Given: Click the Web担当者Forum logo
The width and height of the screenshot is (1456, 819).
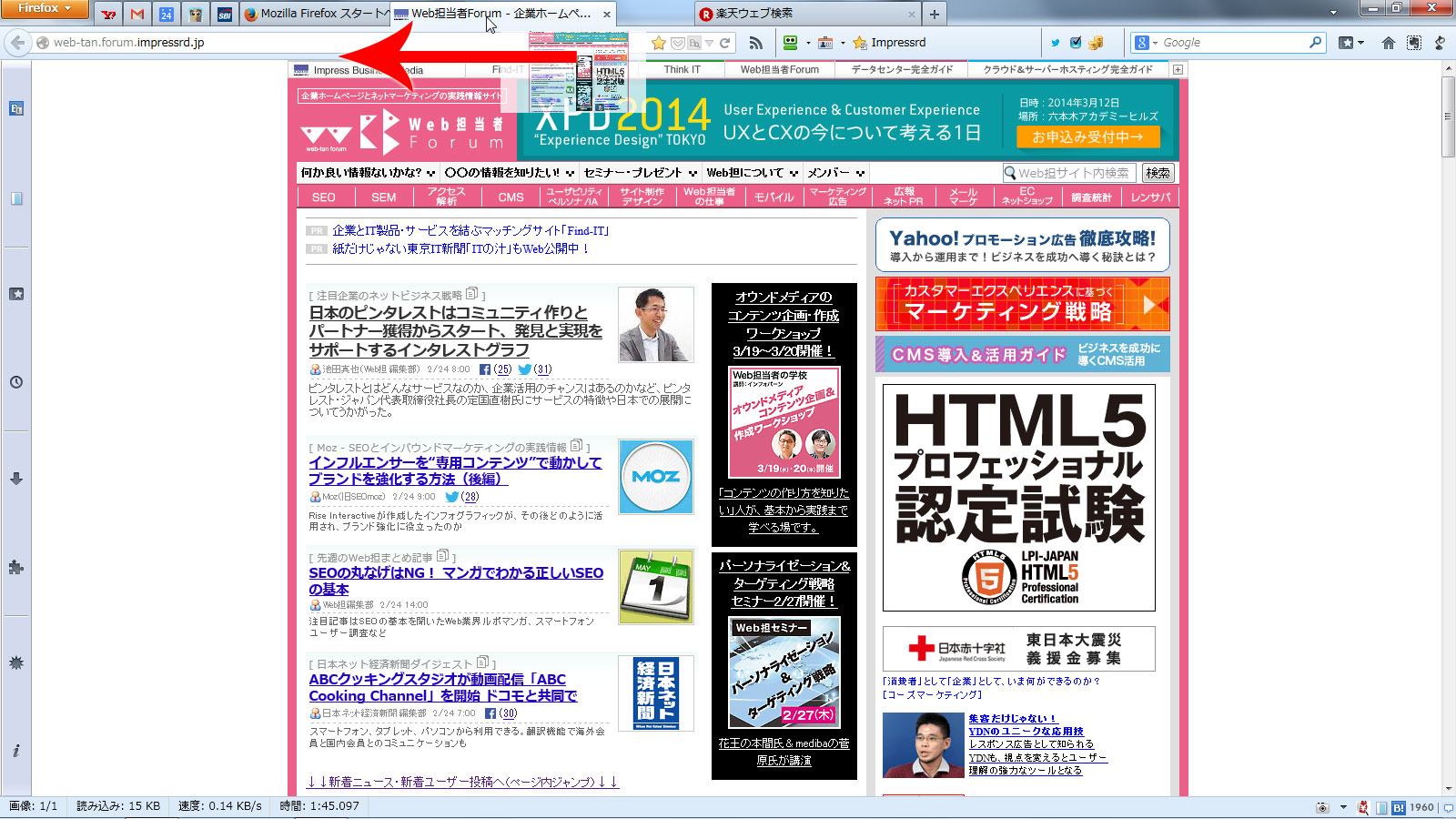Looking at the screenshot, I should (x=403, y=132).
